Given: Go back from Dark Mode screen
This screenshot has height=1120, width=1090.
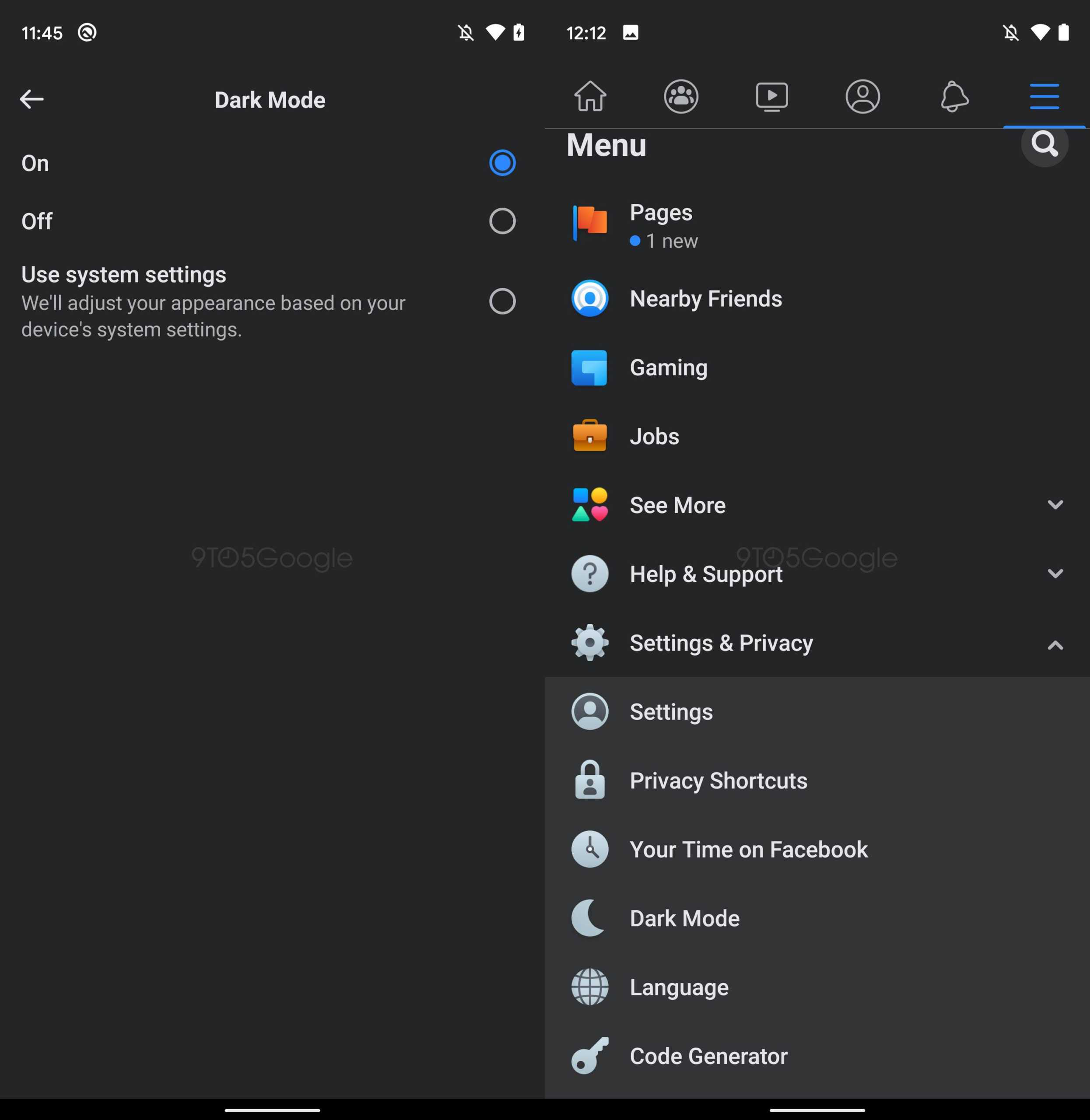Looking at the screenshot, I should pos(32,100).
